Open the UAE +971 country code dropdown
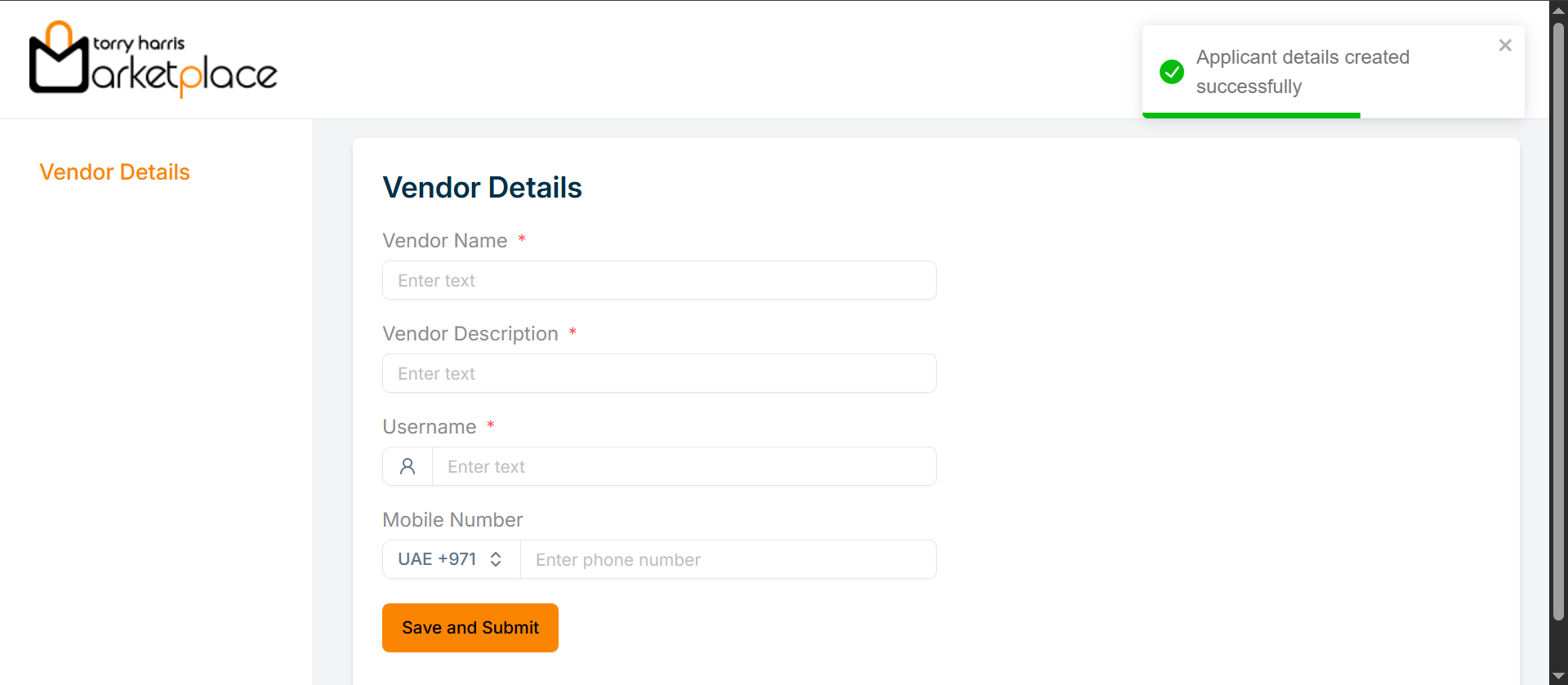 pyautogui.click(x=451, y=559)
